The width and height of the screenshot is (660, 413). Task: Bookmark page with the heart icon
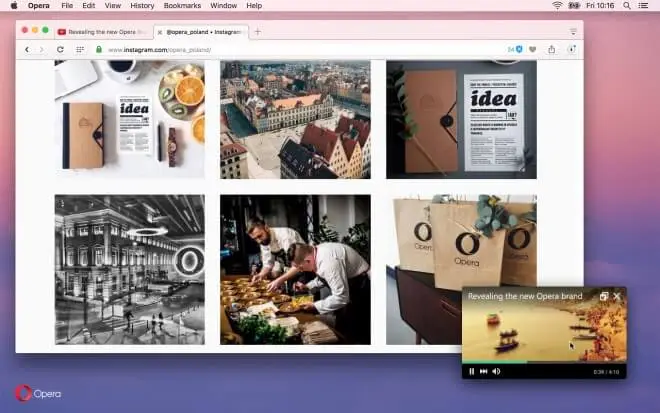(533, 49)
